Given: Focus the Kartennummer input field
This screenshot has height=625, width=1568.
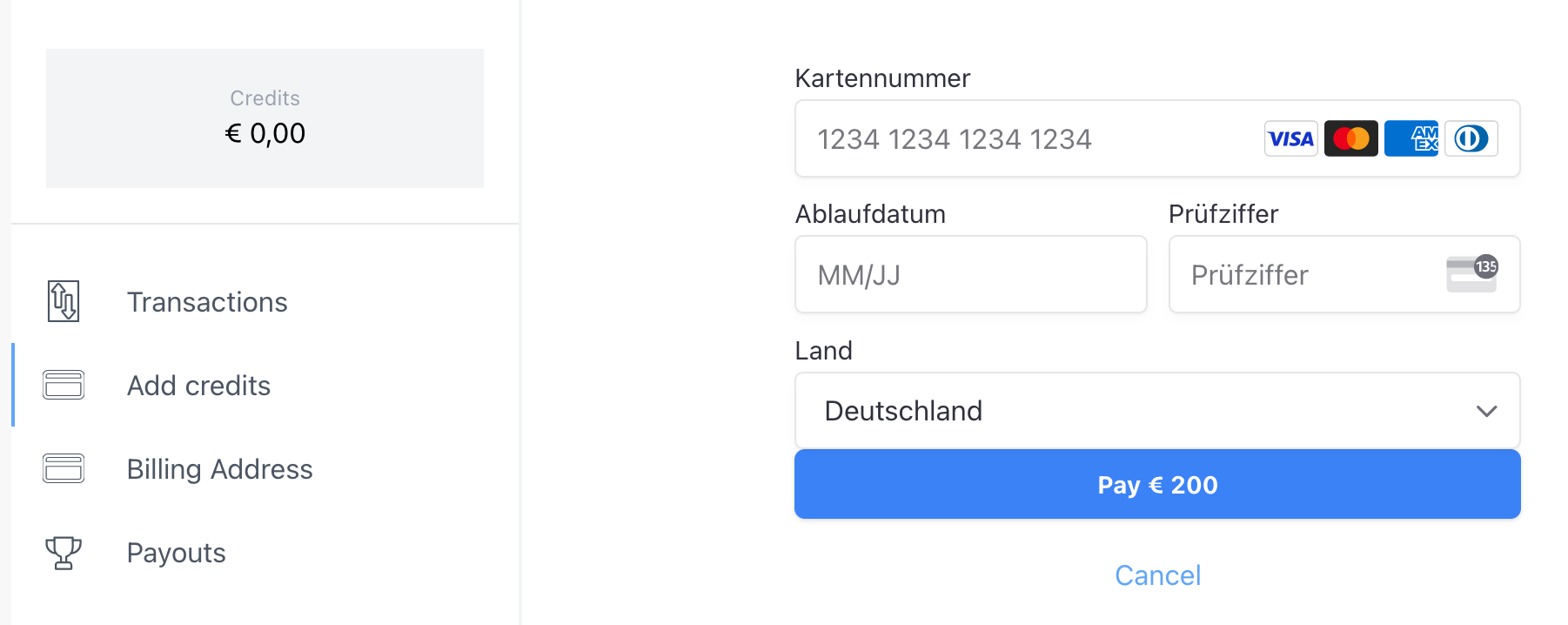Looking at the screenshot, I should (1157, 138).
